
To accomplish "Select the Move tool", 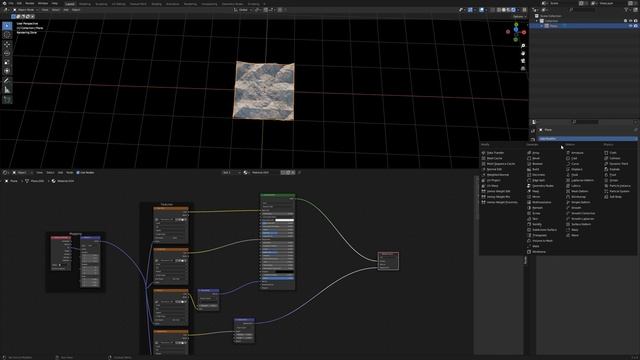I will pos(7,44).
